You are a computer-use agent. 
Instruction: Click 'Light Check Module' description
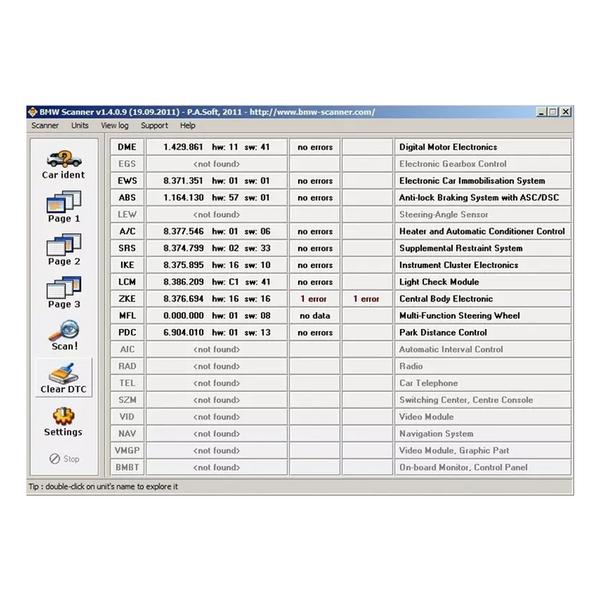tap(483, 282)
